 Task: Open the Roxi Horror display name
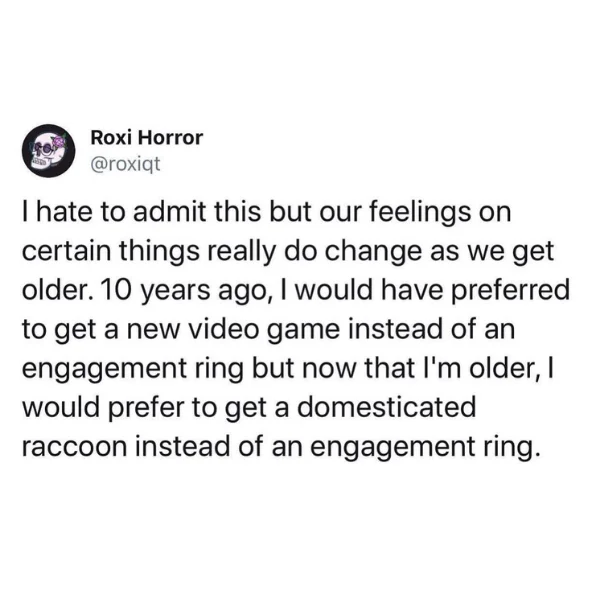[x=147, y=137]
